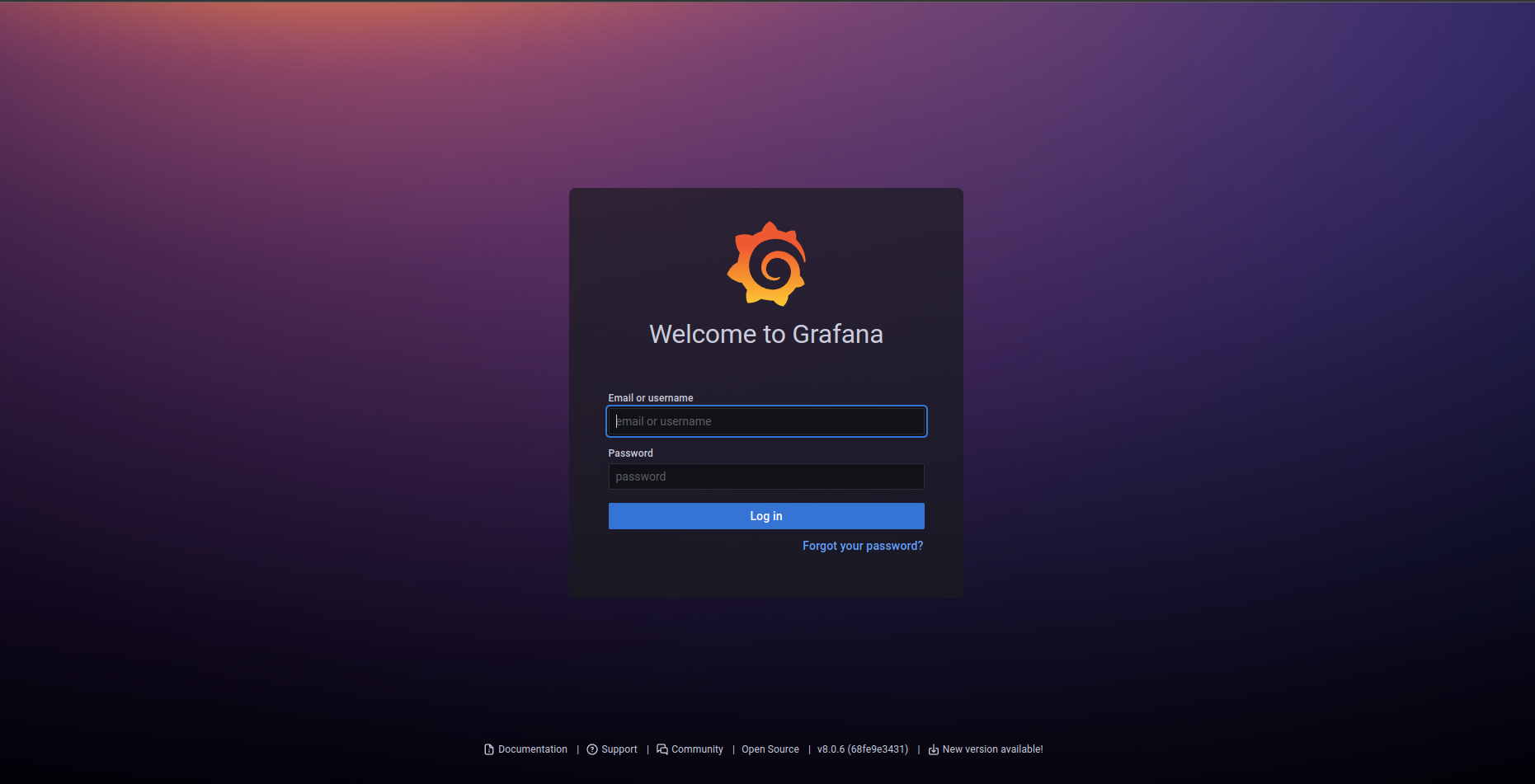Click the Documentation page icon

(x=488, y=749)
